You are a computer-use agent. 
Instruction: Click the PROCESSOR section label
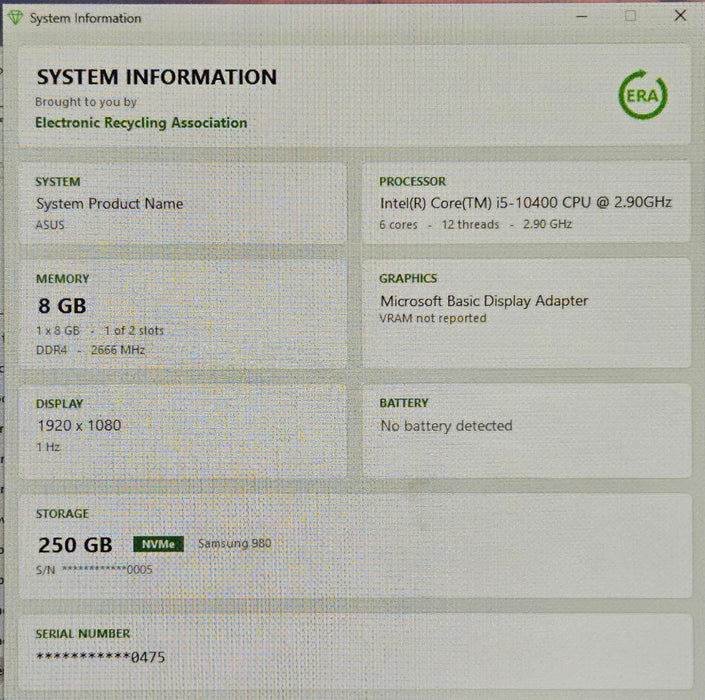[412, 181]
